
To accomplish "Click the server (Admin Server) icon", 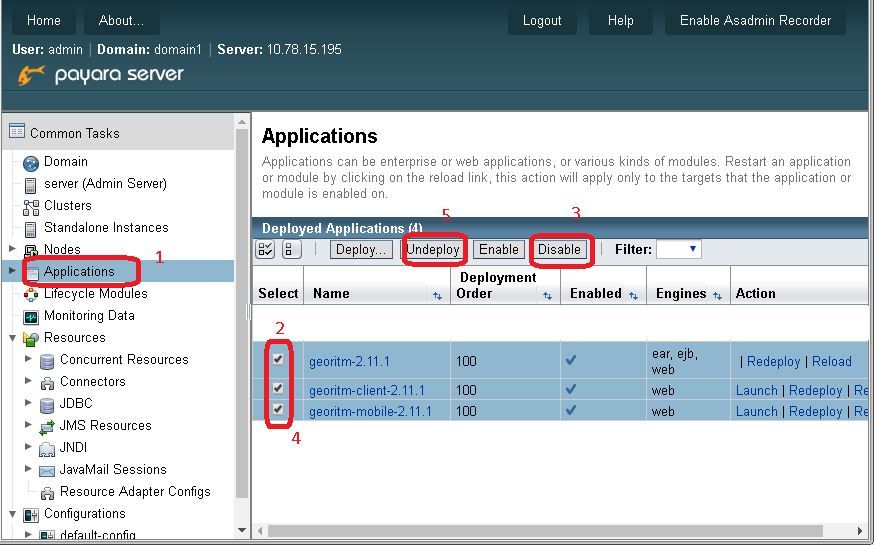I will 31,184.
